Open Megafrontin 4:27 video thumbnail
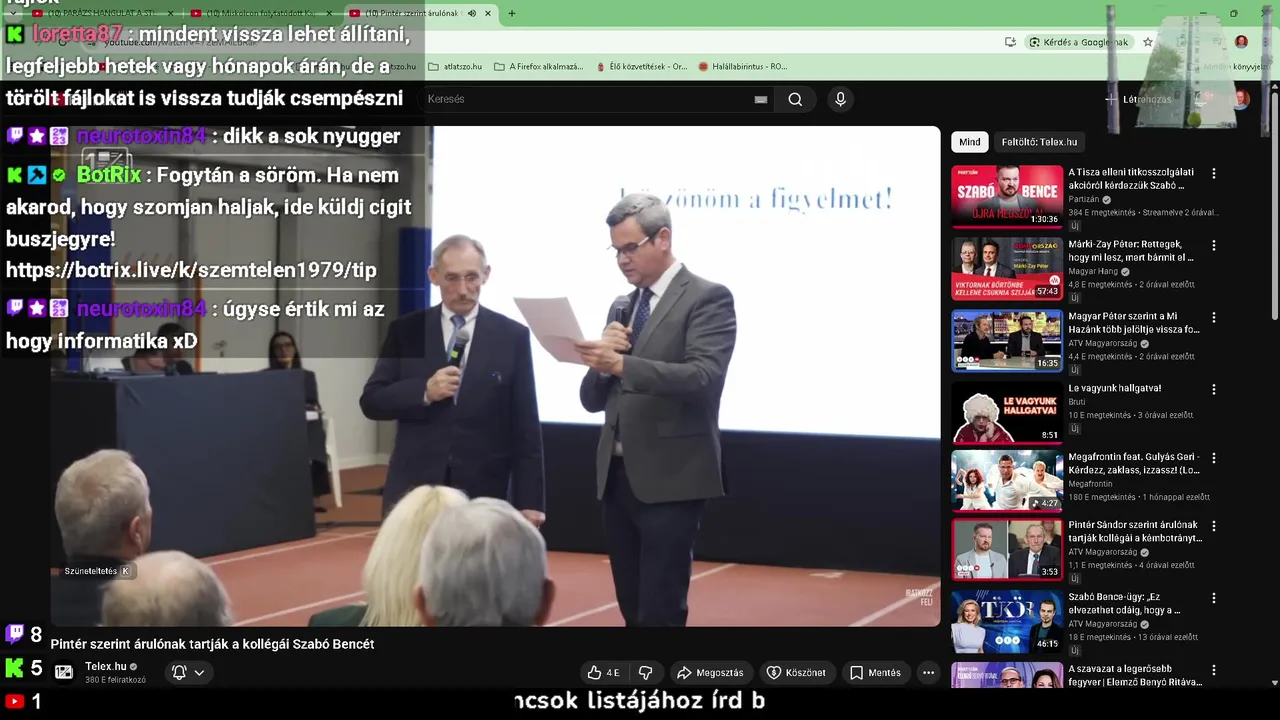Viewport: 1280px width, 720px height. (x=1006, y=481)
